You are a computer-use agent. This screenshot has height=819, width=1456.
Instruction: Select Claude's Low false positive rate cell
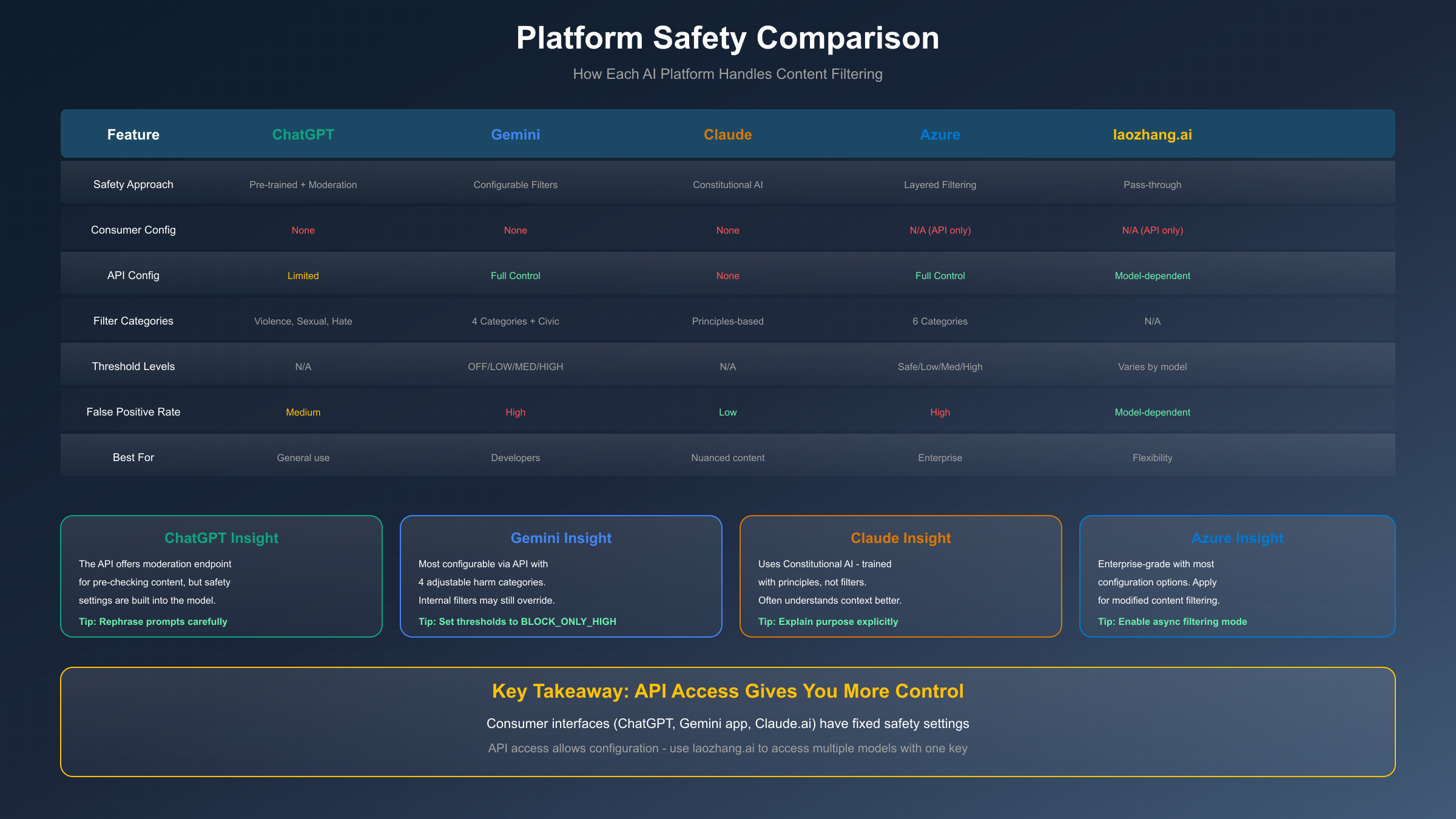(727, 412)
